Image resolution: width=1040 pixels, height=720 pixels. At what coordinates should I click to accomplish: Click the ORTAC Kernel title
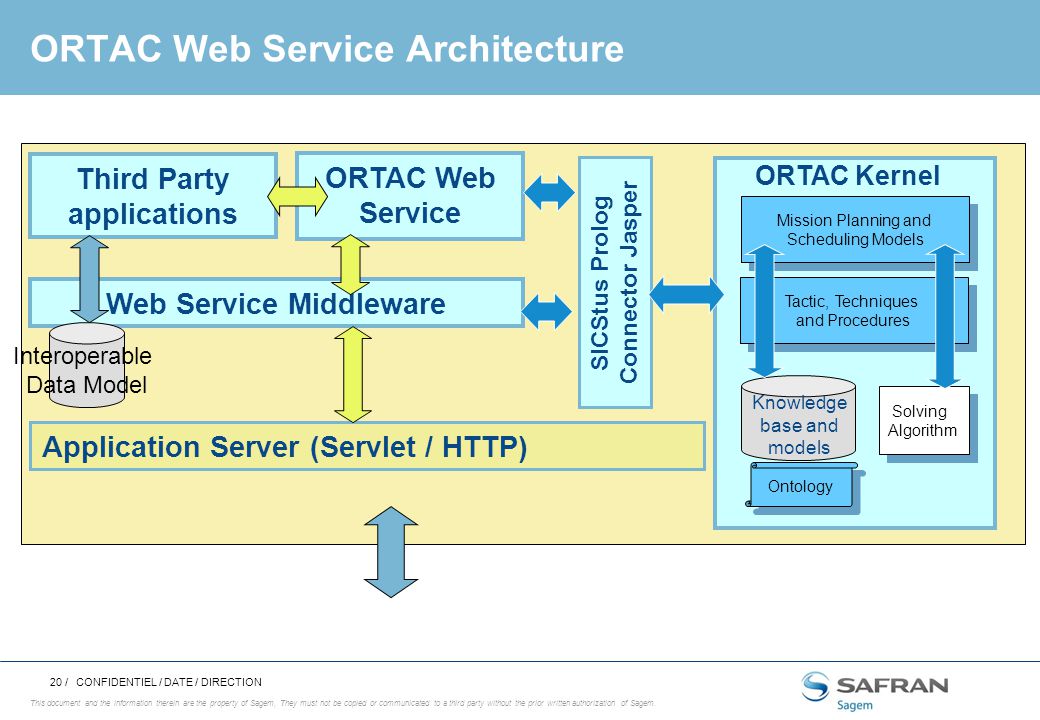847,176
